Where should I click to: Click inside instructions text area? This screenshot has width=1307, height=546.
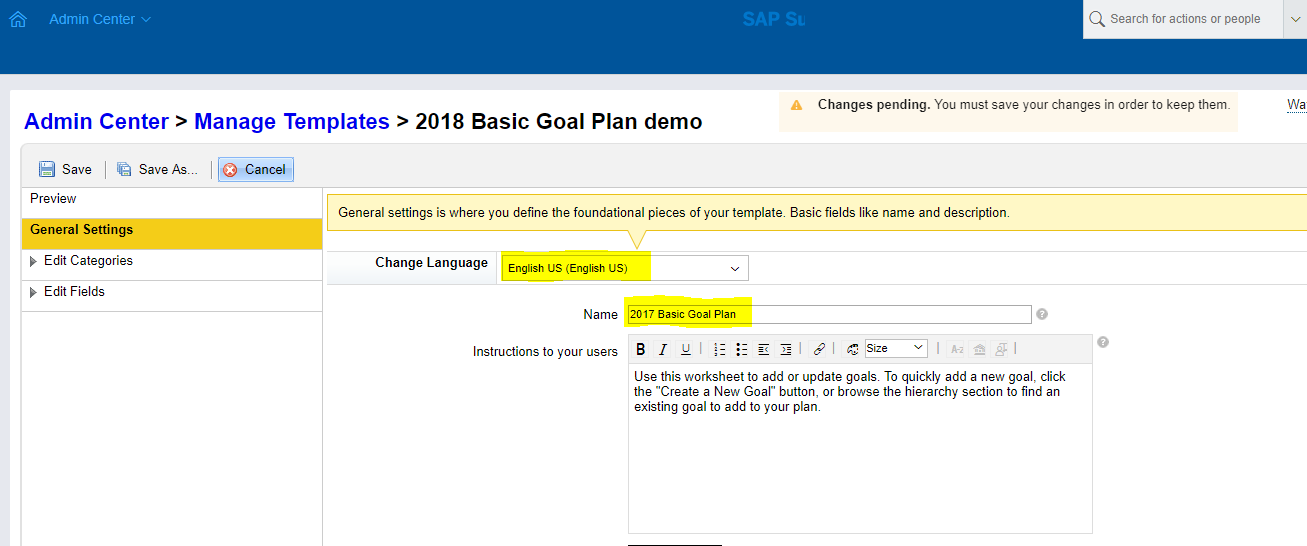coord(860,448)
